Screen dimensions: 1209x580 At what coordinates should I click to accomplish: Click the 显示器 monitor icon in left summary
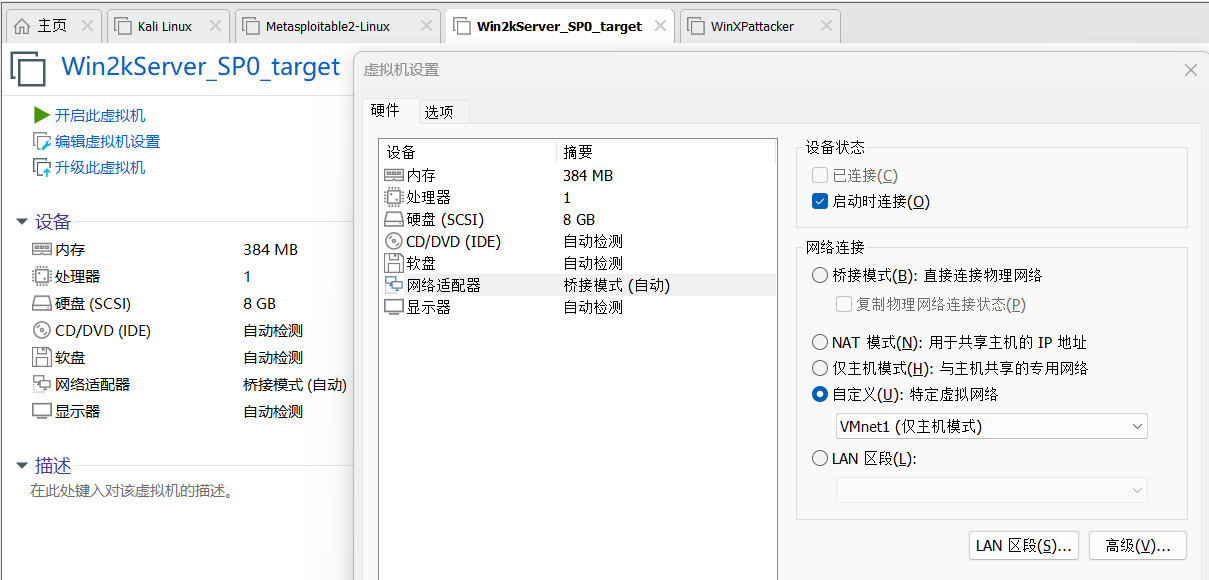point(41,411)
